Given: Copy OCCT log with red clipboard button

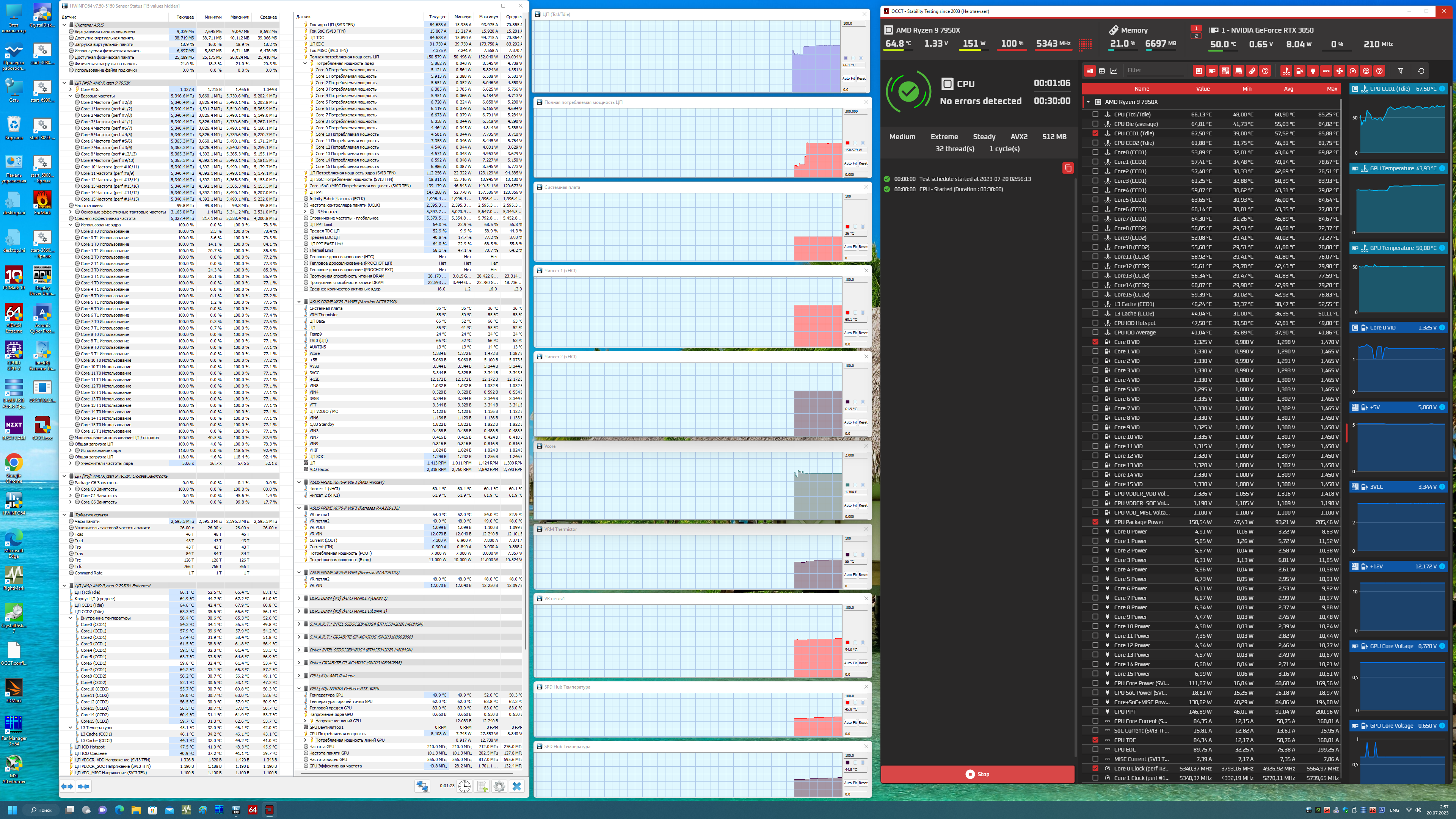Looking at the screenshot, I should click(1068, 168).
